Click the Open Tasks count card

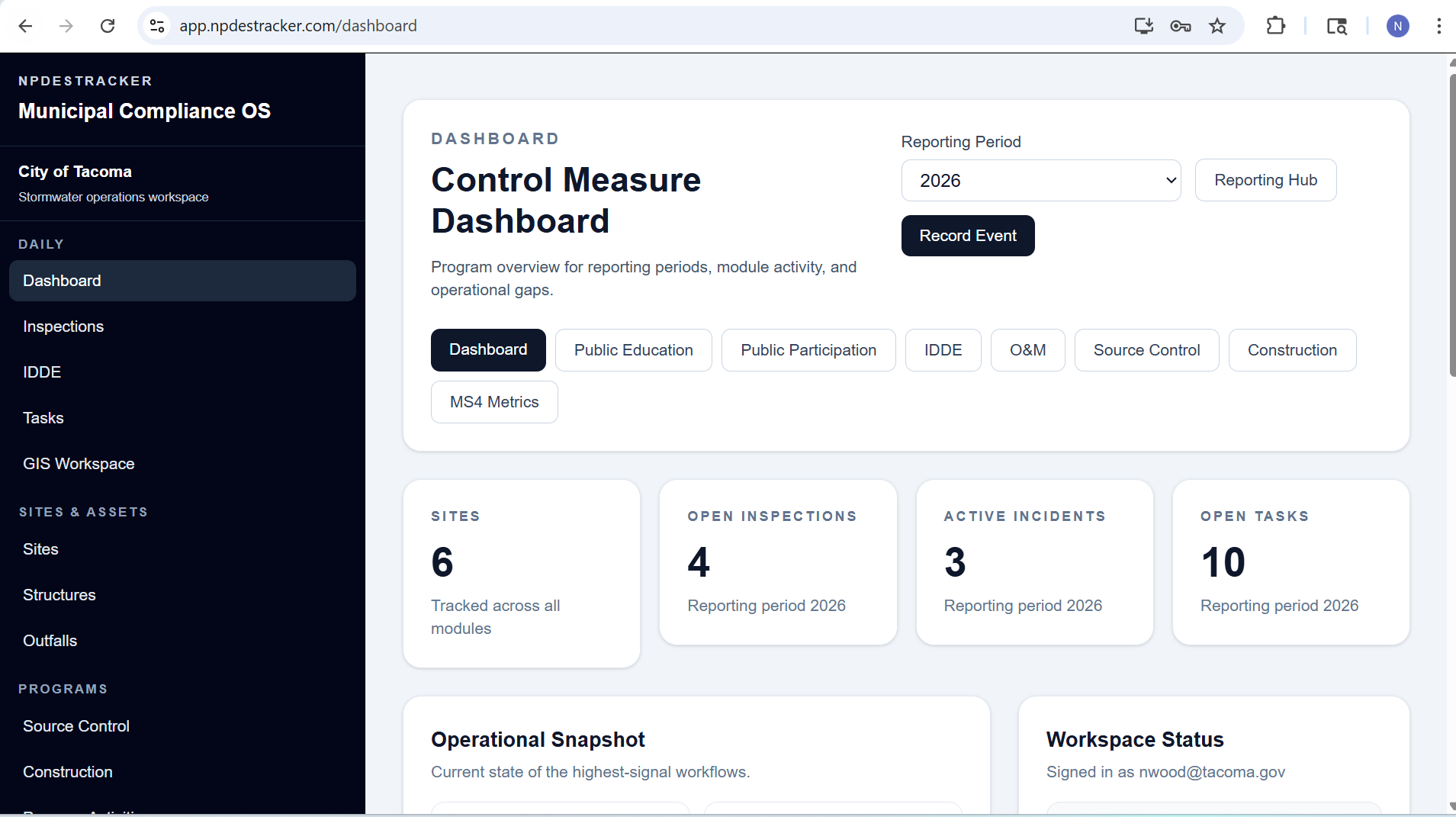1290,563
